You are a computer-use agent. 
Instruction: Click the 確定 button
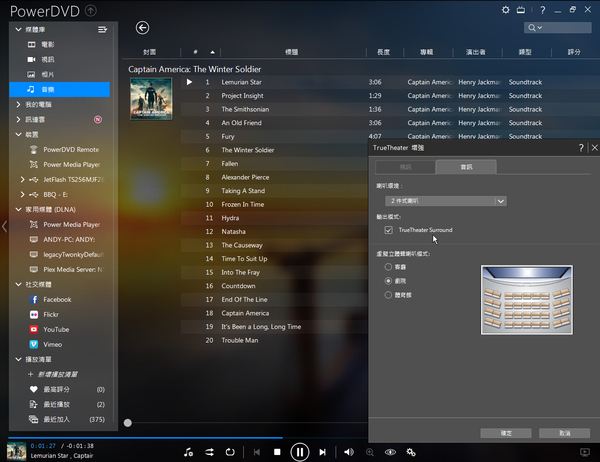click(504, 433)
